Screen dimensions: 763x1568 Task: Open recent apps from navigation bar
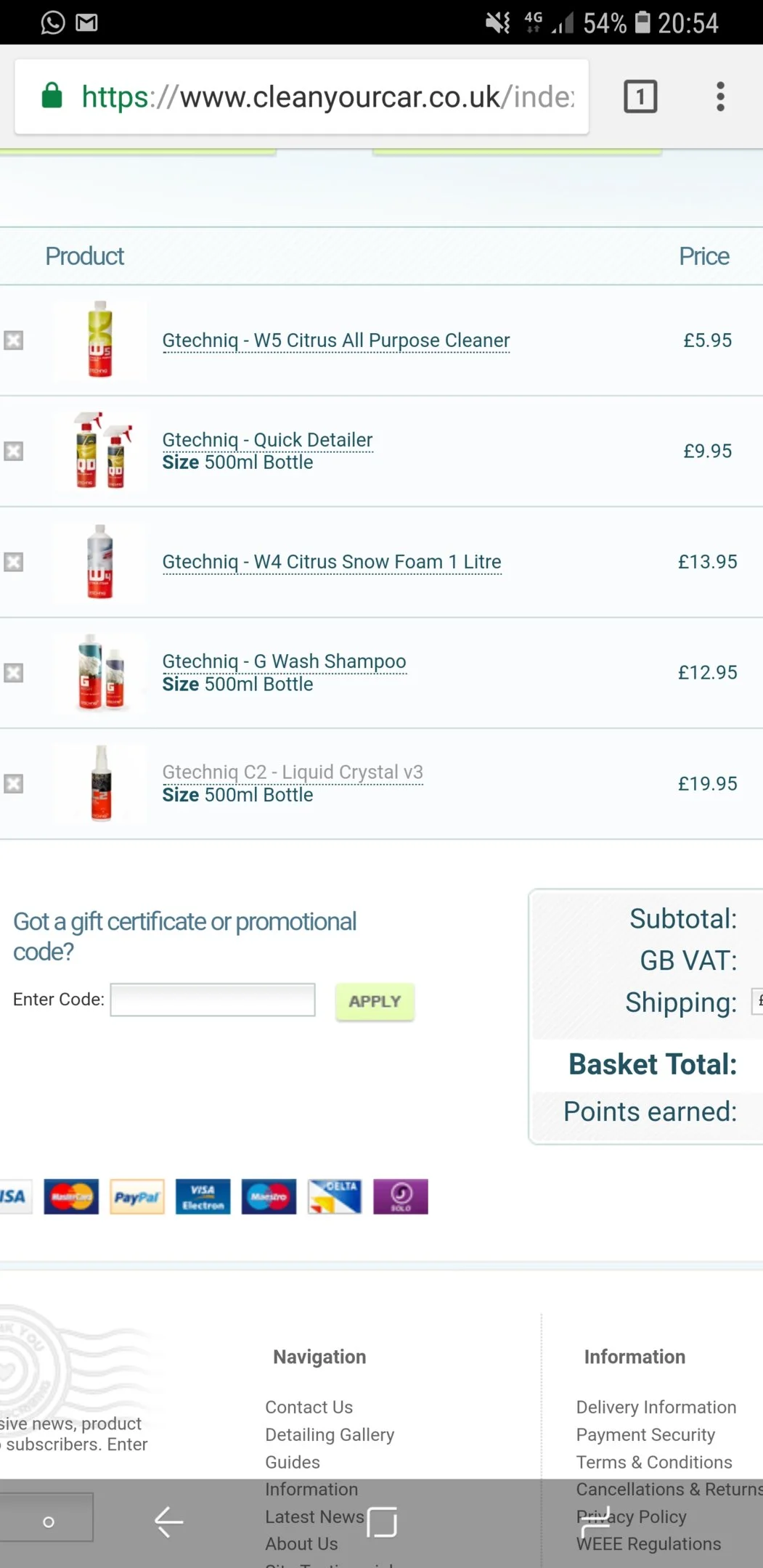coord(595,1522)
